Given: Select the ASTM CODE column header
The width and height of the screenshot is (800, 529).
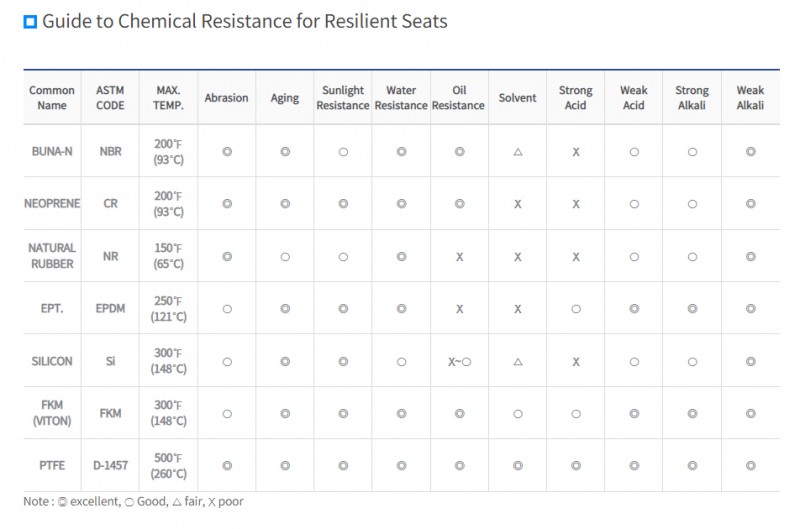Looking at the screenshot, I should 110,98.
